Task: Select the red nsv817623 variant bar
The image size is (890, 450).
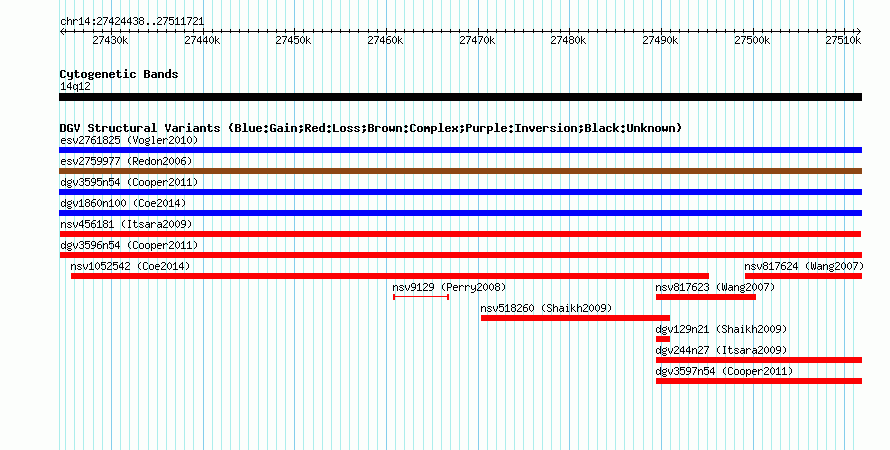Action: pyautogui.click(x=706, y=297)
